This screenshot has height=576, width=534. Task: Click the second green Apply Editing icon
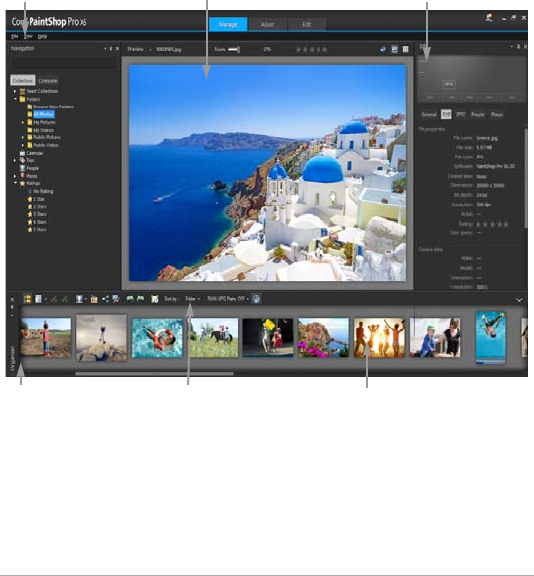140,299
